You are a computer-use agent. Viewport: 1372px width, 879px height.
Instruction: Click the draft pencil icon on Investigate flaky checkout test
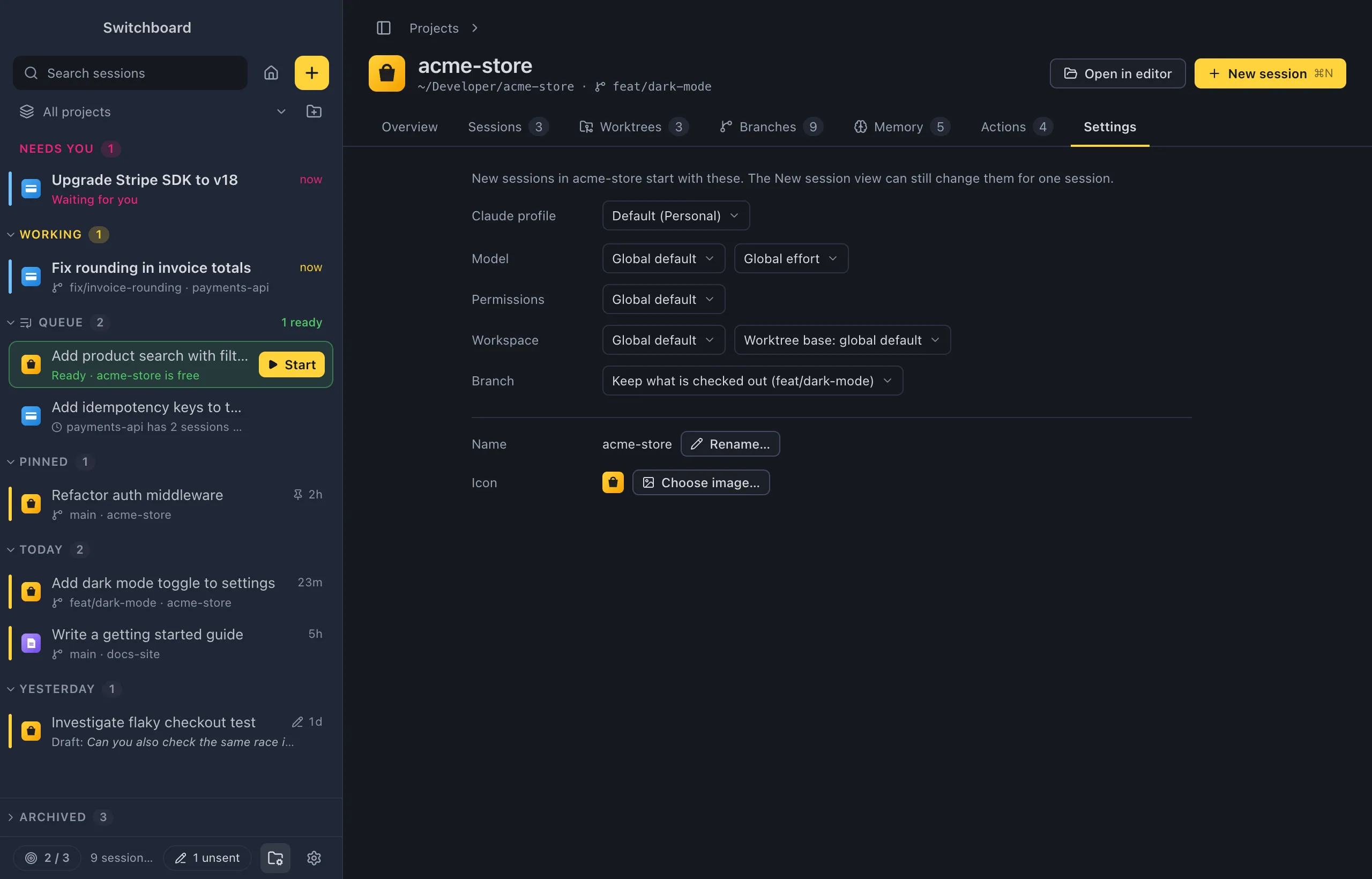point(297,722)
